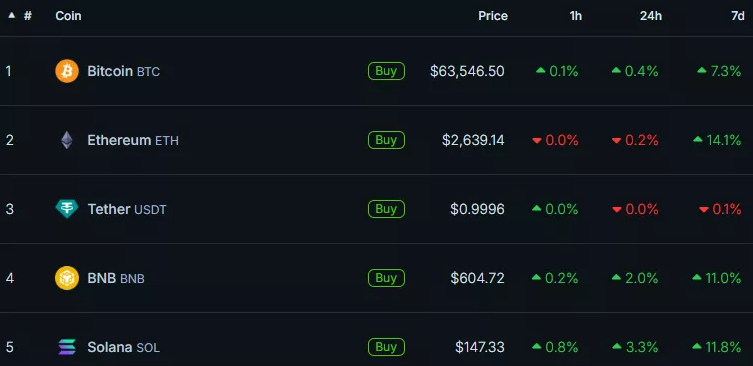Image resolution: width=753 pixels, height=366 pixels.
Task: Click the BNB yellow logo icon
Action: point(67,278)
